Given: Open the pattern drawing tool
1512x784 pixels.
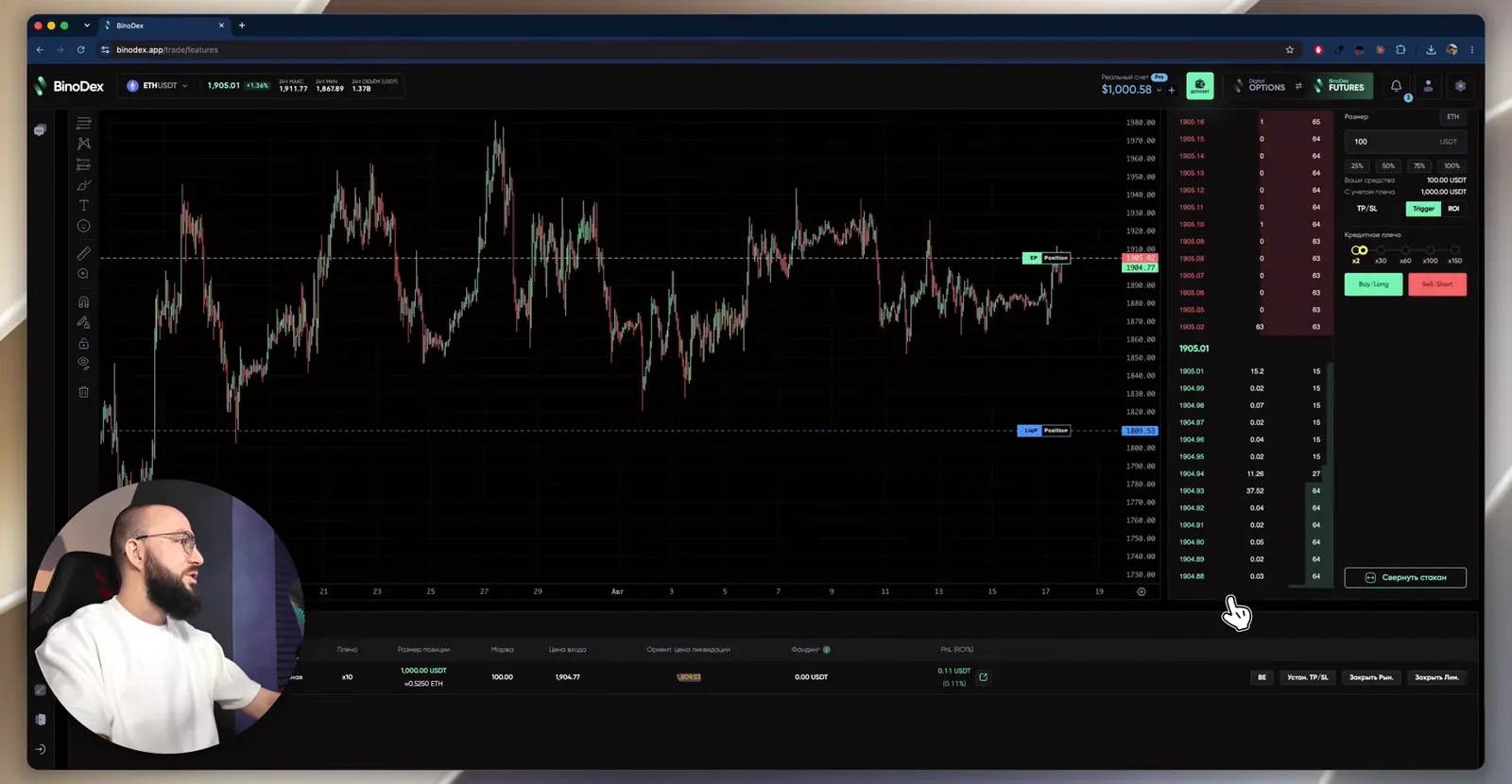Looking at the screenshot, I should [84, 144].
